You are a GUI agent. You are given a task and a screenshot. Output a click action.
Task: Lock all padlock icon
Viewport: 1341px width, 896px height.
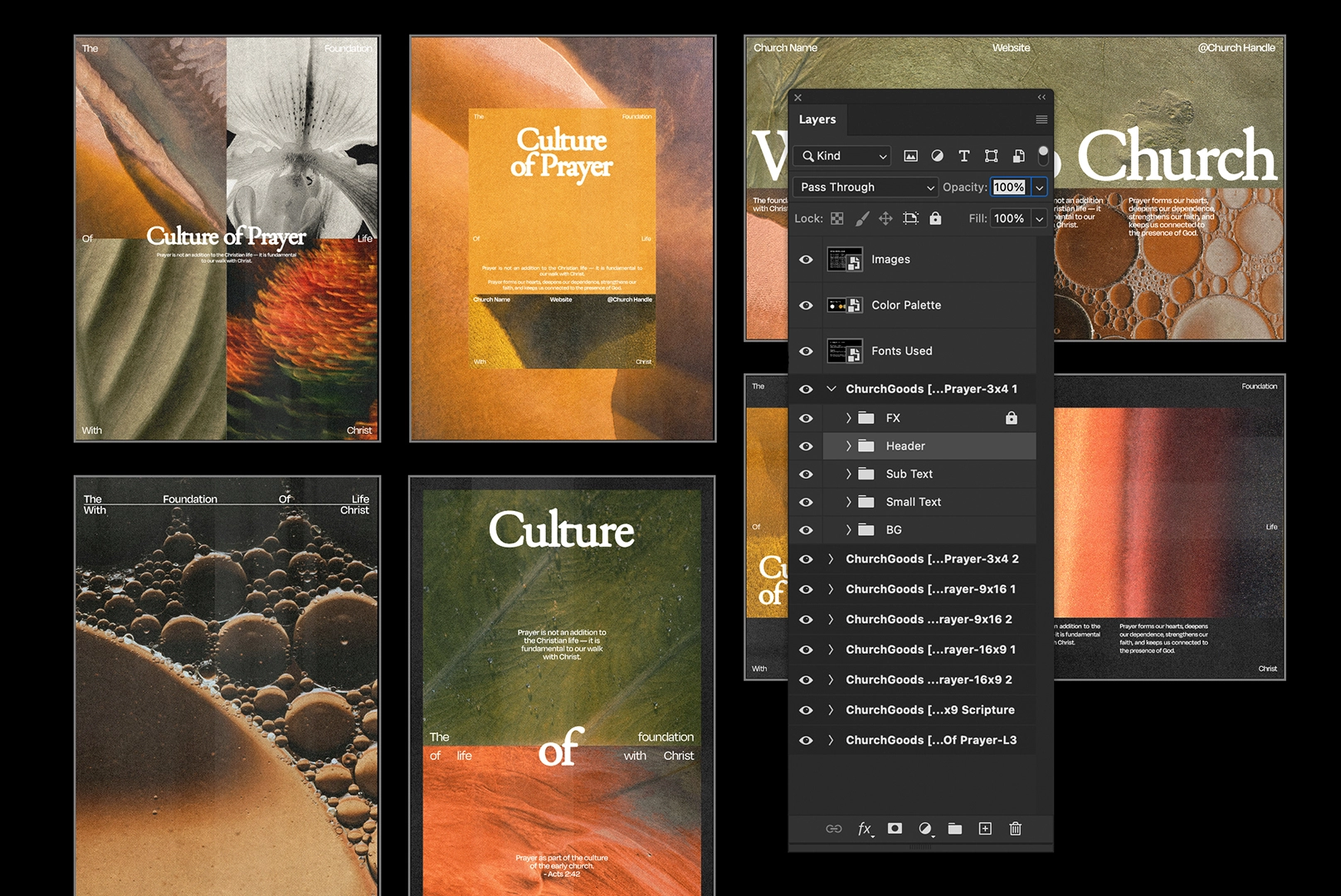point(935,218)
